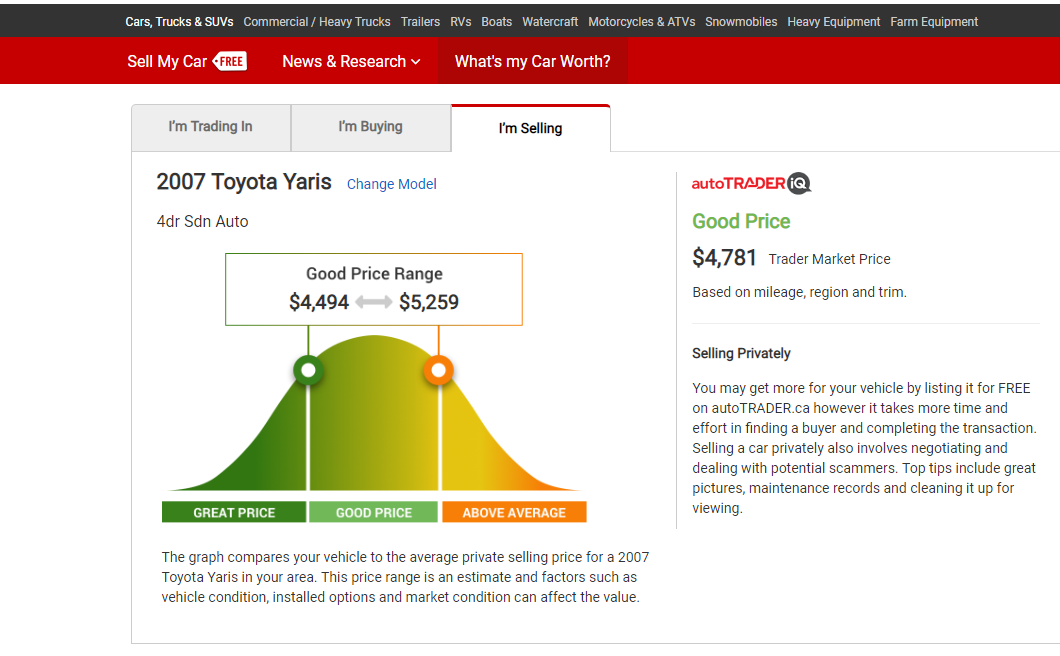Image resolution: width=1060 pixels, height=656 pixels.
Task: Click the $5,259 high range value
Action: [x=429, y=302]
